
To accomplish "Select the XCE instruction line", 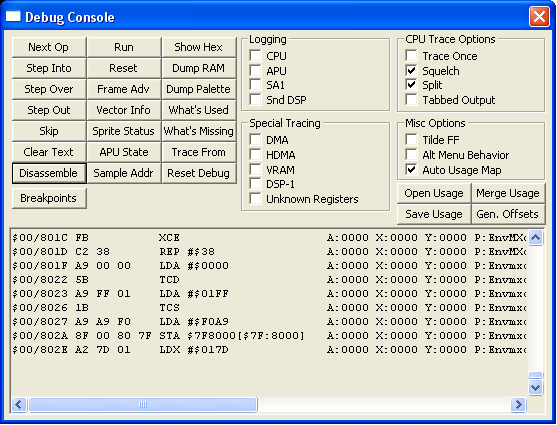I will [269, 238].
